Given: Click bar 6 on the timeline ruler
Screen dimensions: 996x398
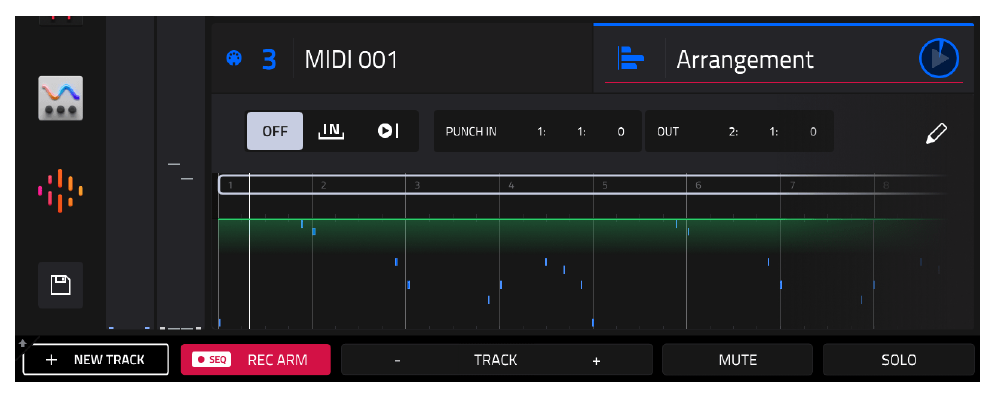Looking at the screenshot, I should pos(698,185).
